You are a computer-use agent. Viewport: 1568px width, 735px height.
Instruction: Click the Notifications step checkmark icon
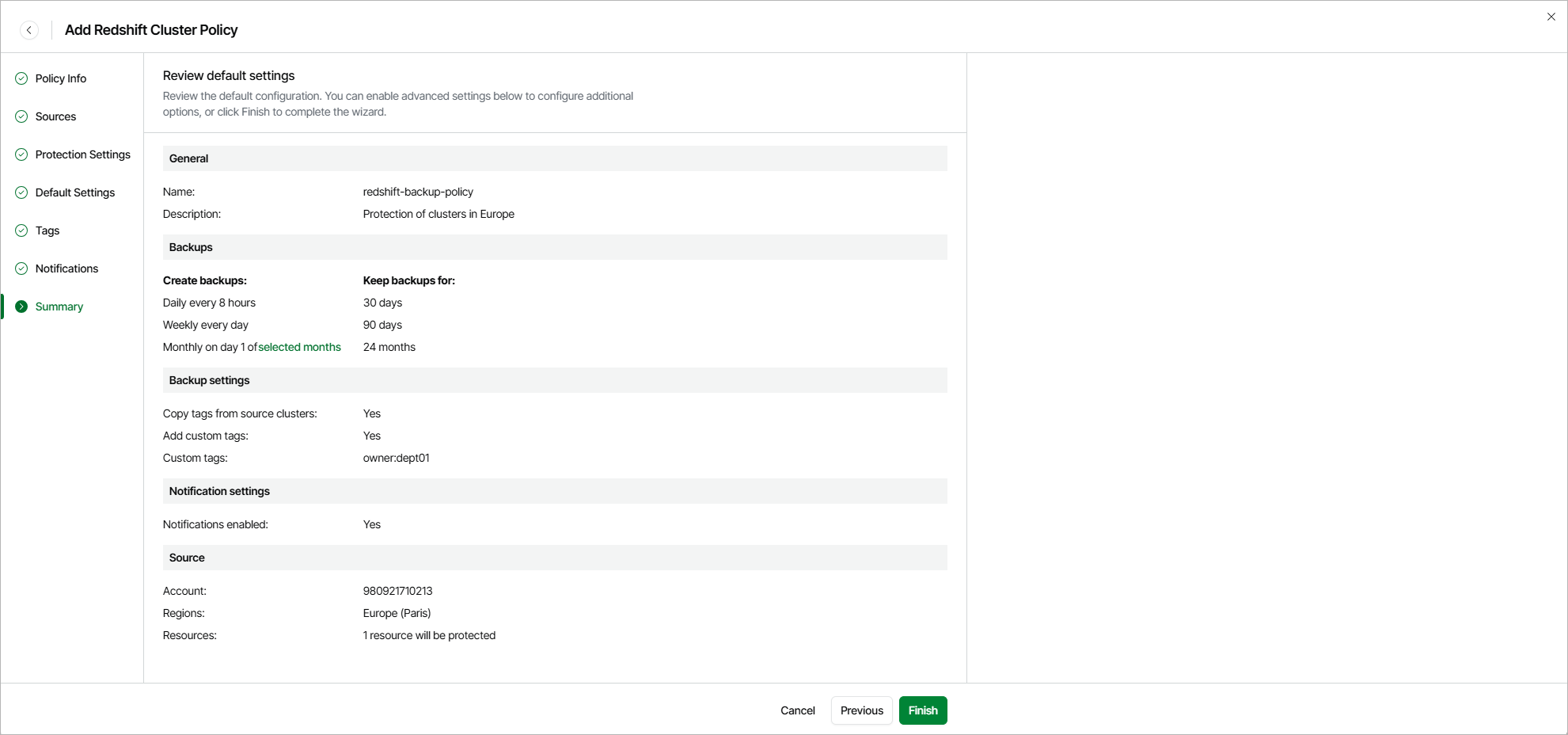(21, 268)
